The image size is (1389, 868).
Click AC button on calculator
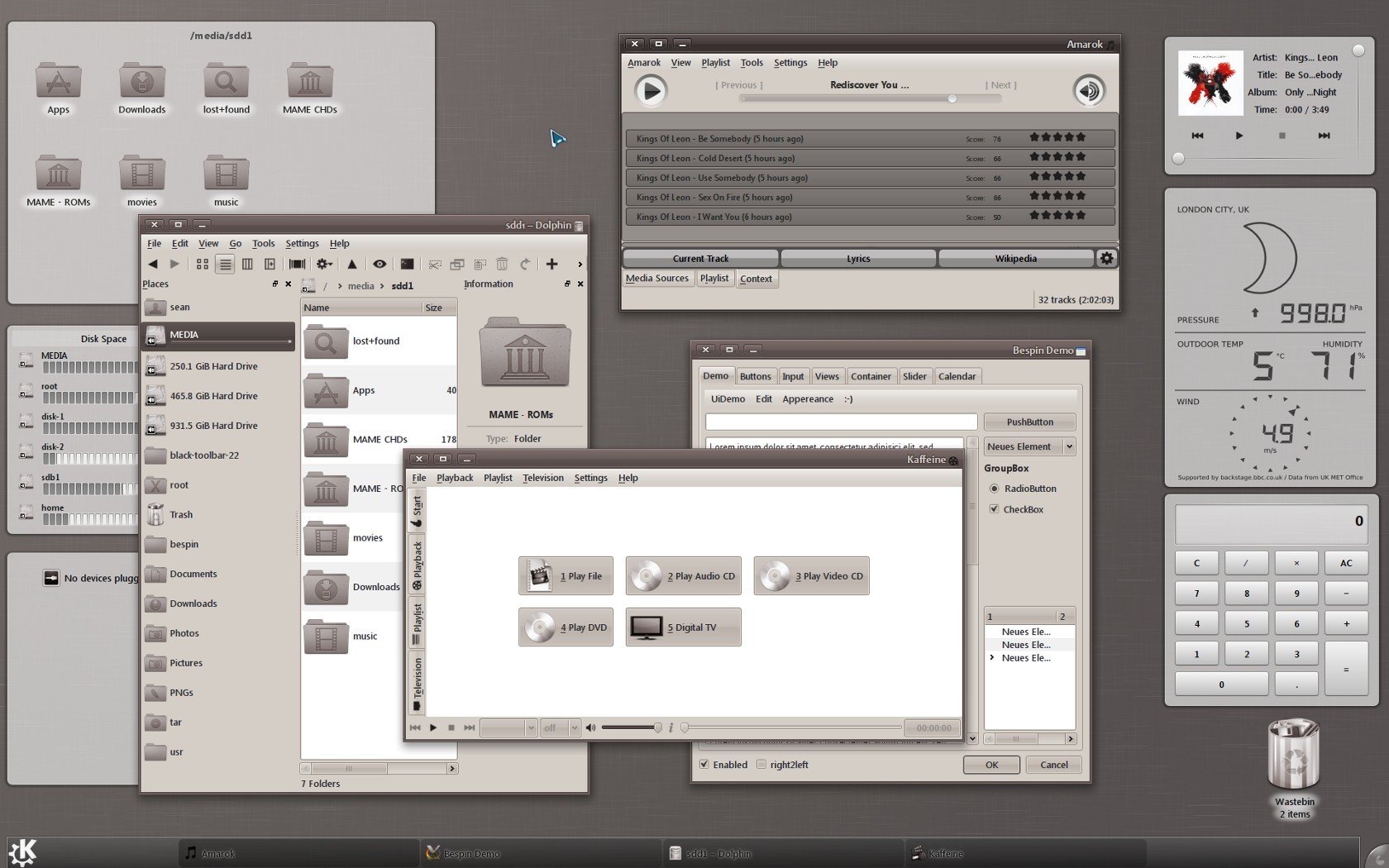point(1346,563)
